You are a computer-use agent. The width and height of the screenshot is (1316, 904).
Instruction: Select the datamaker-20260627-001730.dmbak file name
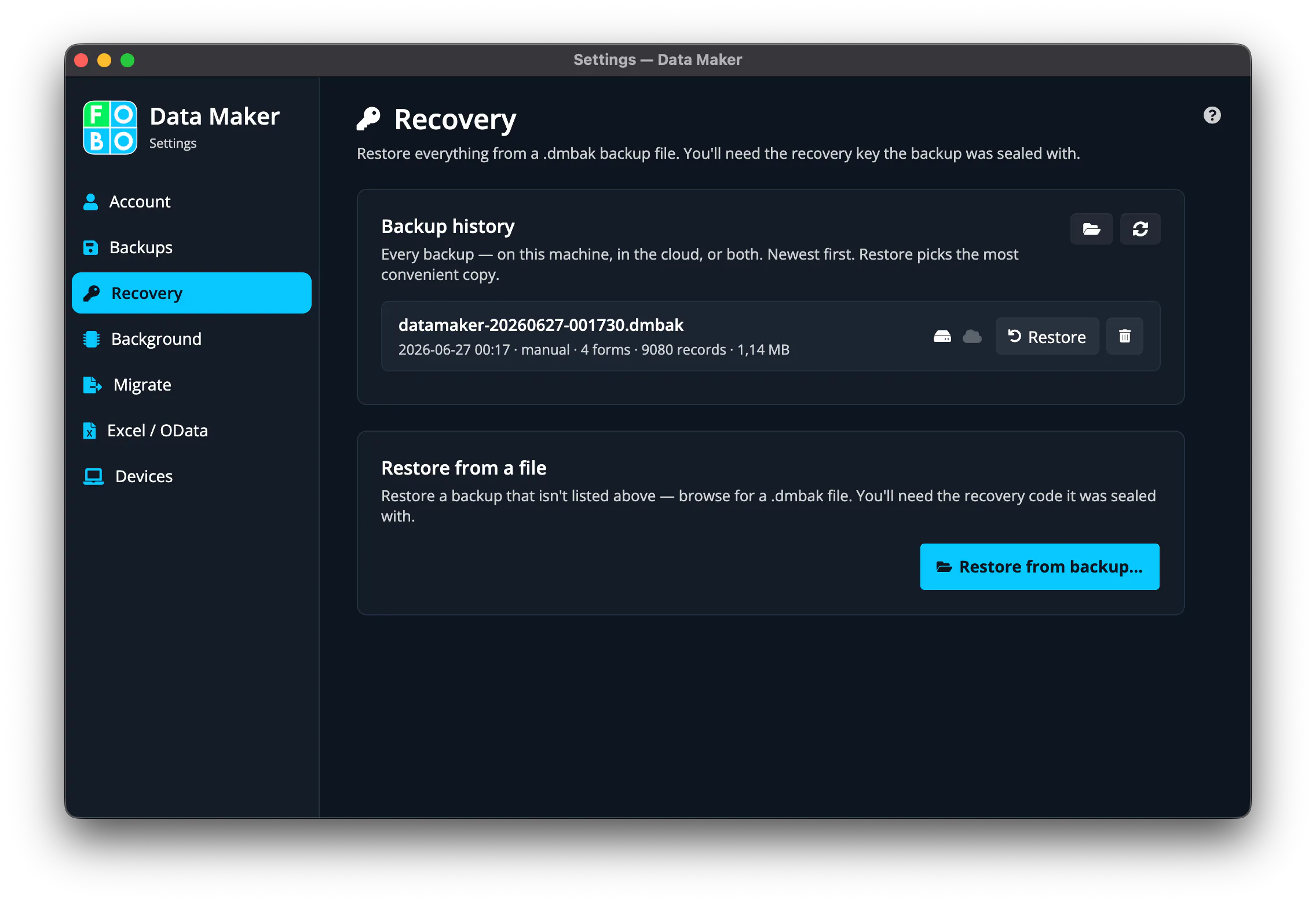541,325
